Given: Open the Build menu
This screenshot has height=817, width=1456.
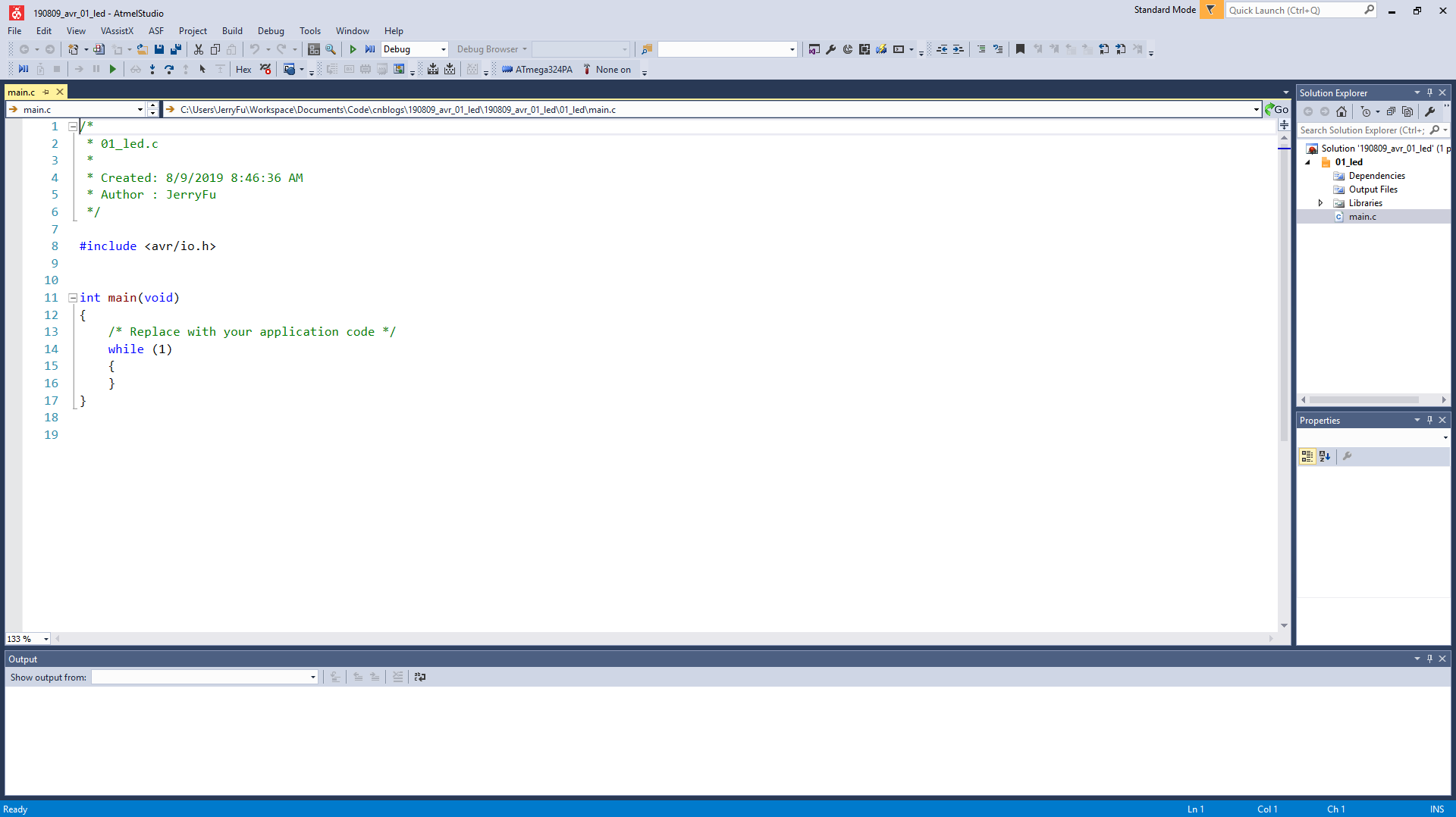Looking at the screenshot, I should (232, 31).
